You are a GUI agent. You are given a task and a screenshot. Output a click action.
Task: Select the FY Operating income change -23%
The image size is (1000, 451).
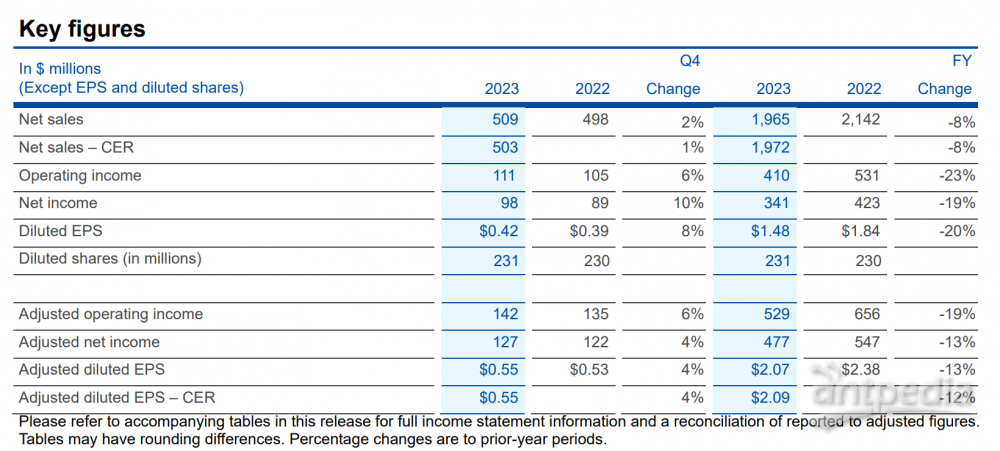tap(957, 176)
